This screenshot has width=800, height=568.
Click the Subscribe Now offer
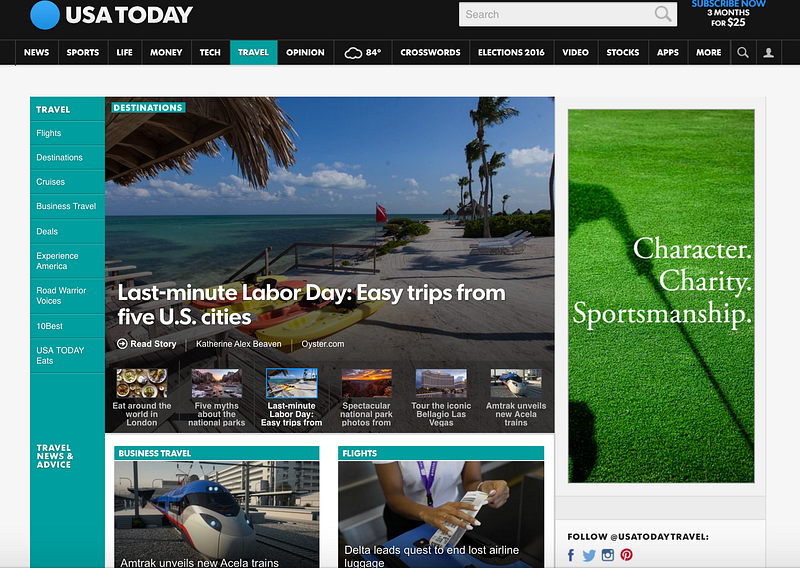tap(728, 13)
